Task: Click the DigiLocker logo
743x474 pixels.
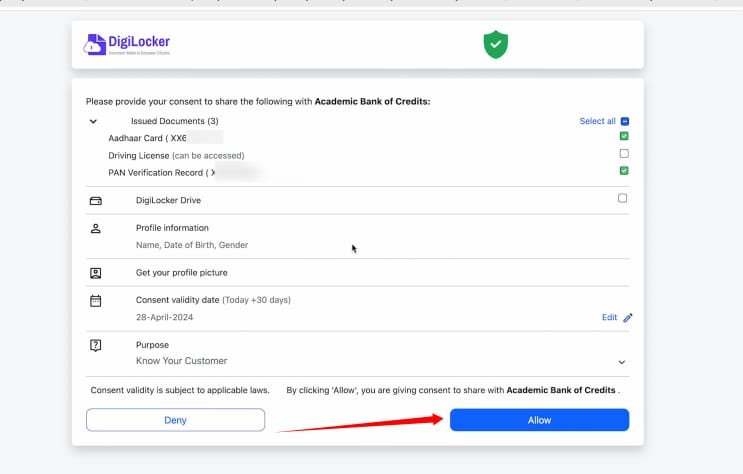Action: point(127,44)
